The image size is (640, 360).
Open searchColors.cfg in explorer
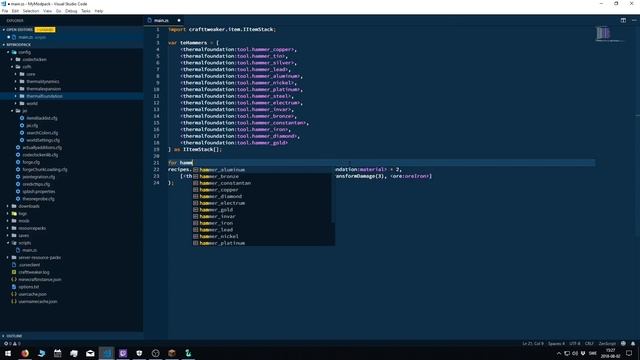pos(42,133)
